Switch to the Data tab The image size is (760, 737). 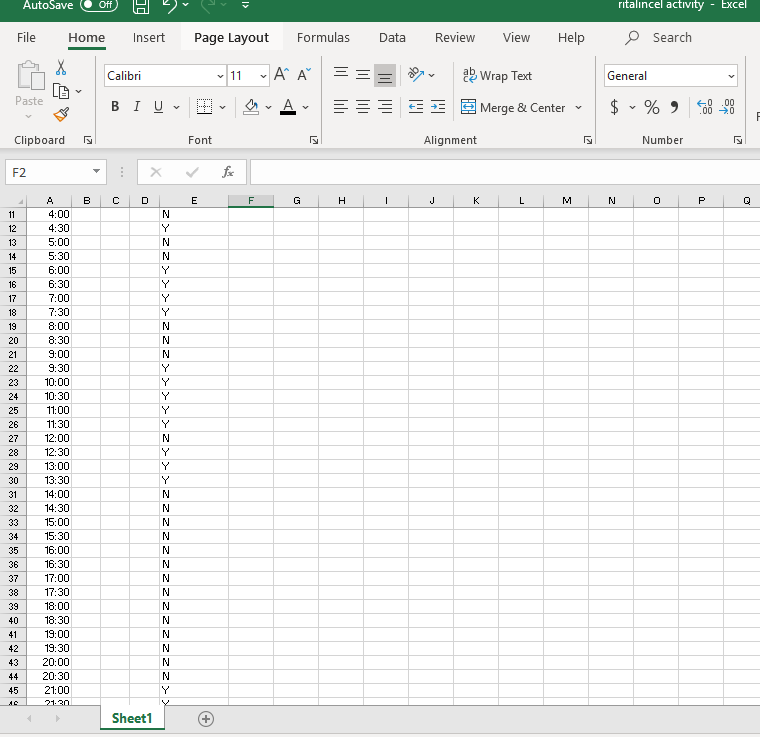[392, 38]
